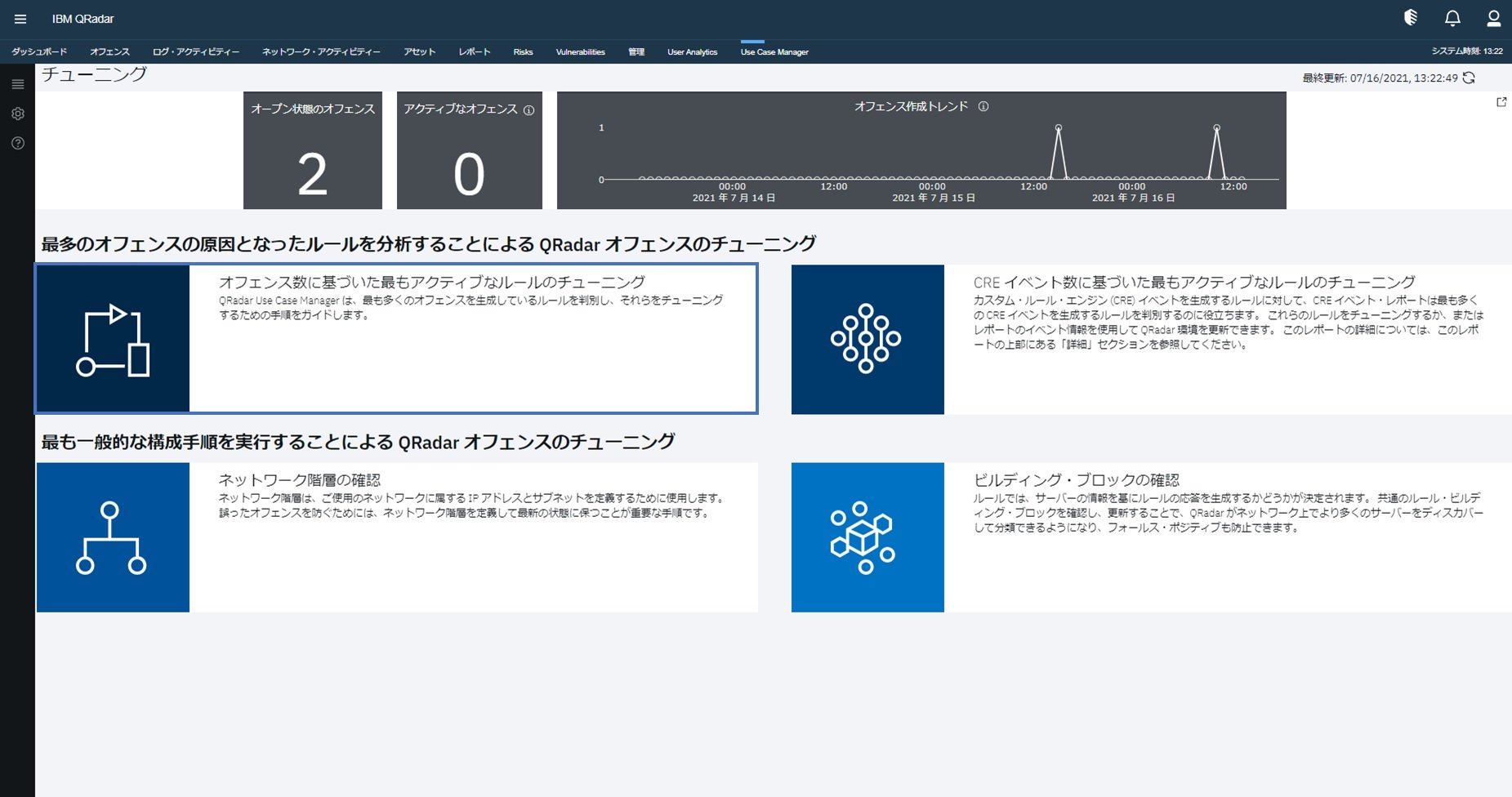The height and width of the screenshot is (797, 1512).
Task: Click heading 最多のオフェンスの原因となったルールを分析すること
Action: pos(429,244)
